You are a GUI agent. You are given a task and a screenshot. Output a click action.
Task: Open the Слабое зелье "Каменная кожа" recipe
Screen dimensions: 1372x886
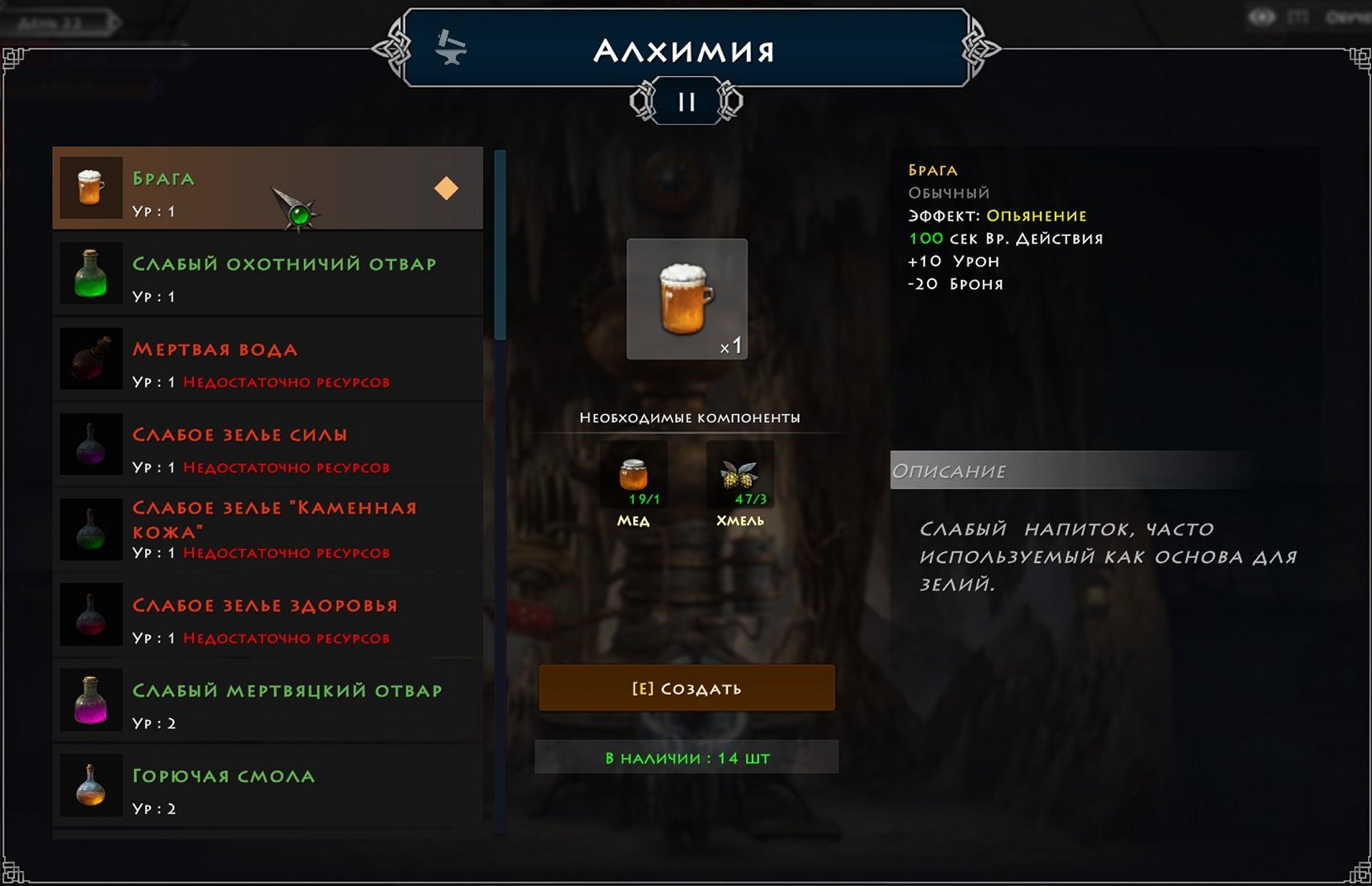(x=268, y=530)
